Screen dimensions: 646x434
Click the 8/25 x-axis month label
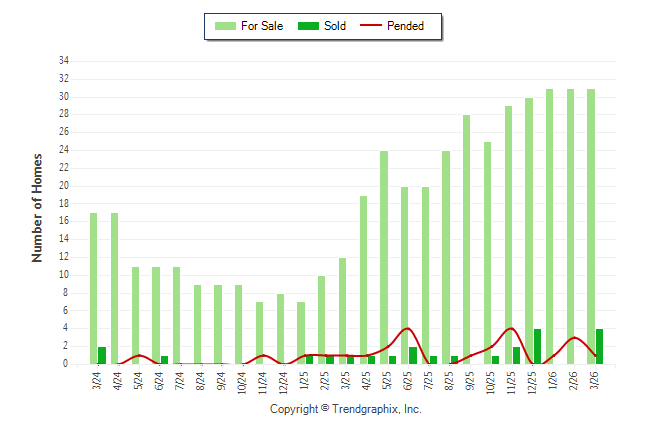click(x=447, y=381)
